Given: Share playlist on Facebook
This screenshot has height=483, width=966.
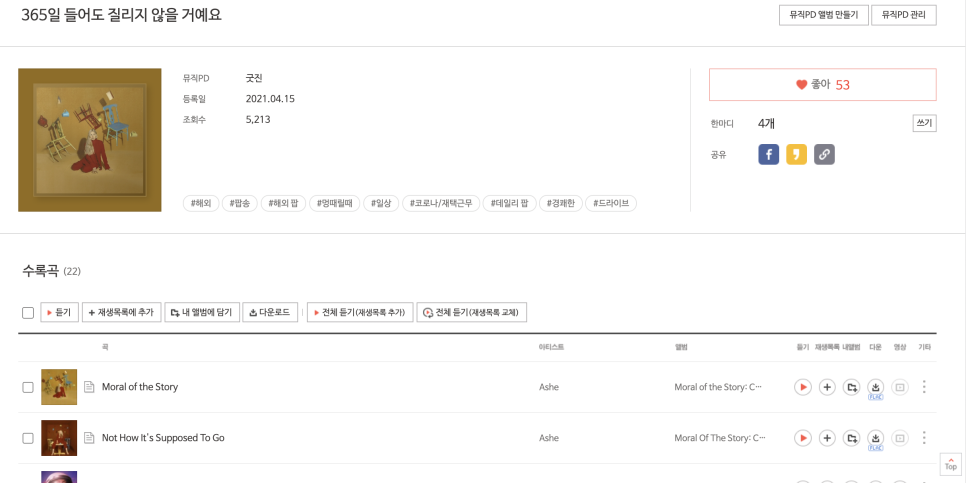Looking at the screenshot, I should point(769,154).
